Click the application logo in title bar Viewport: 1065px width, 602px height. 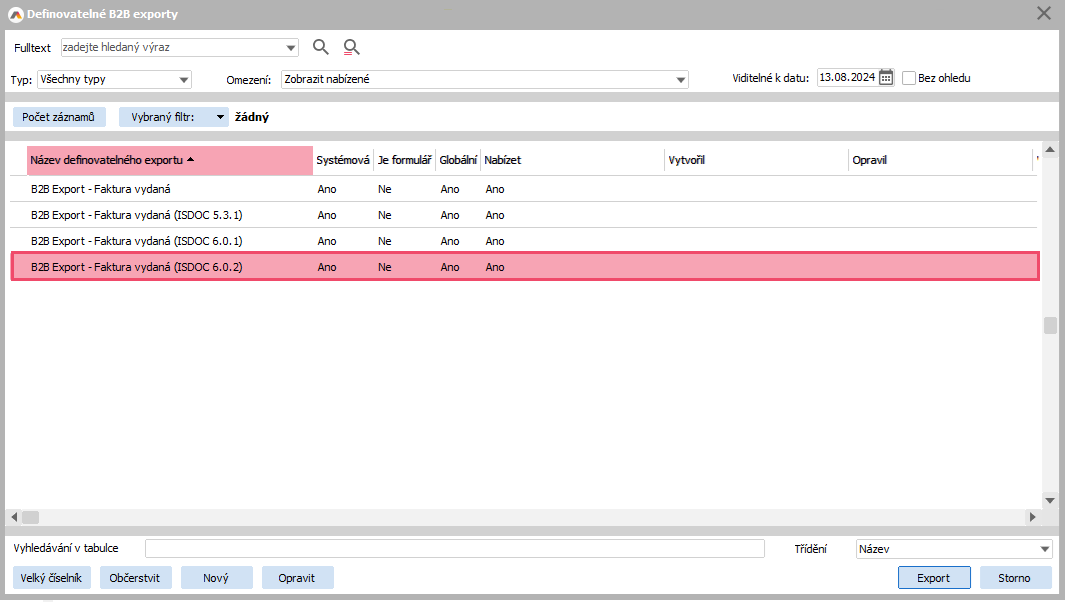pyautogui.click(x=16, y=14)
